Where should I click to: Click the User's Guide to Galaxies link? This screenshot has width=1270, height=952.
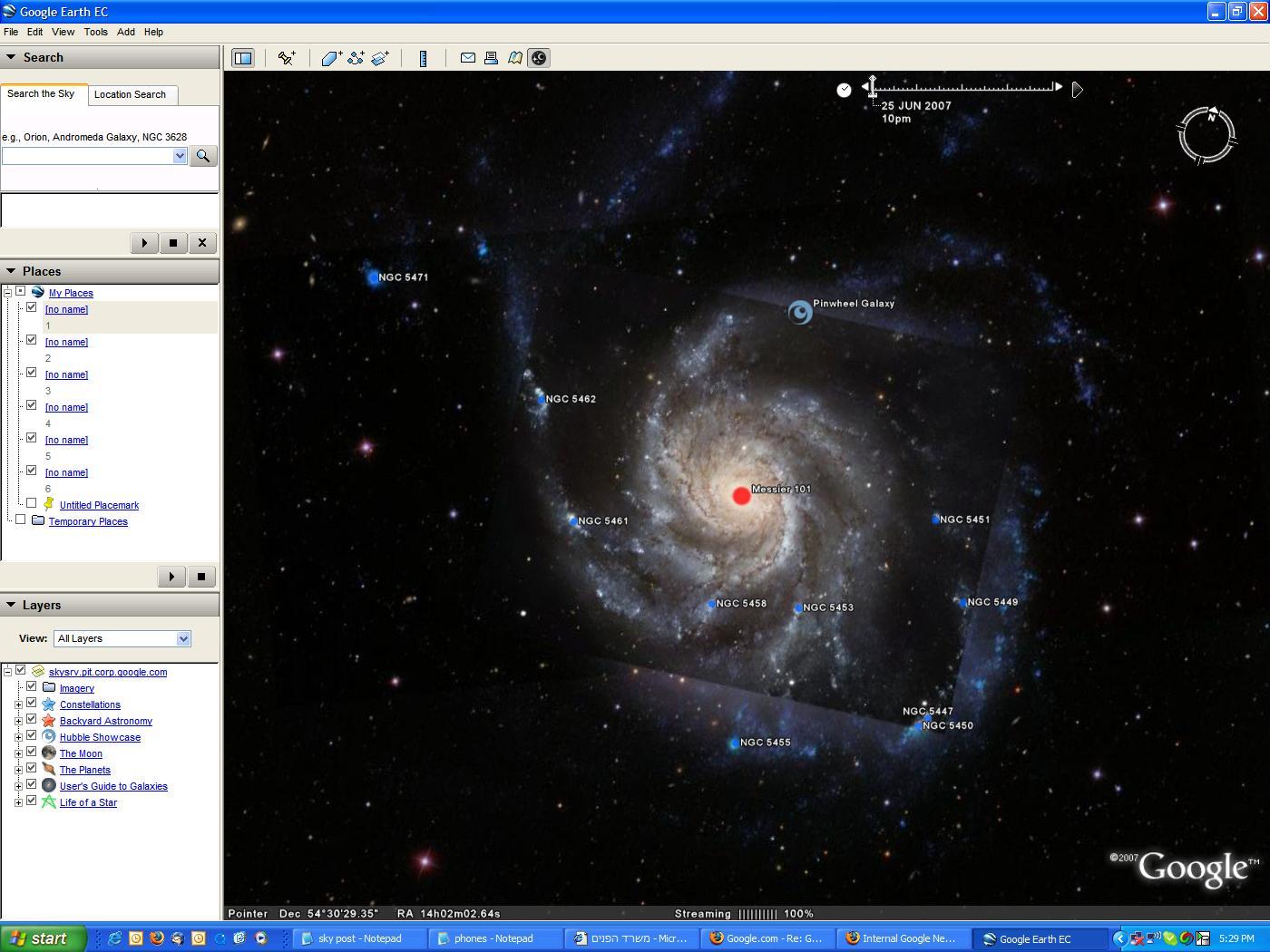(113, 786)
